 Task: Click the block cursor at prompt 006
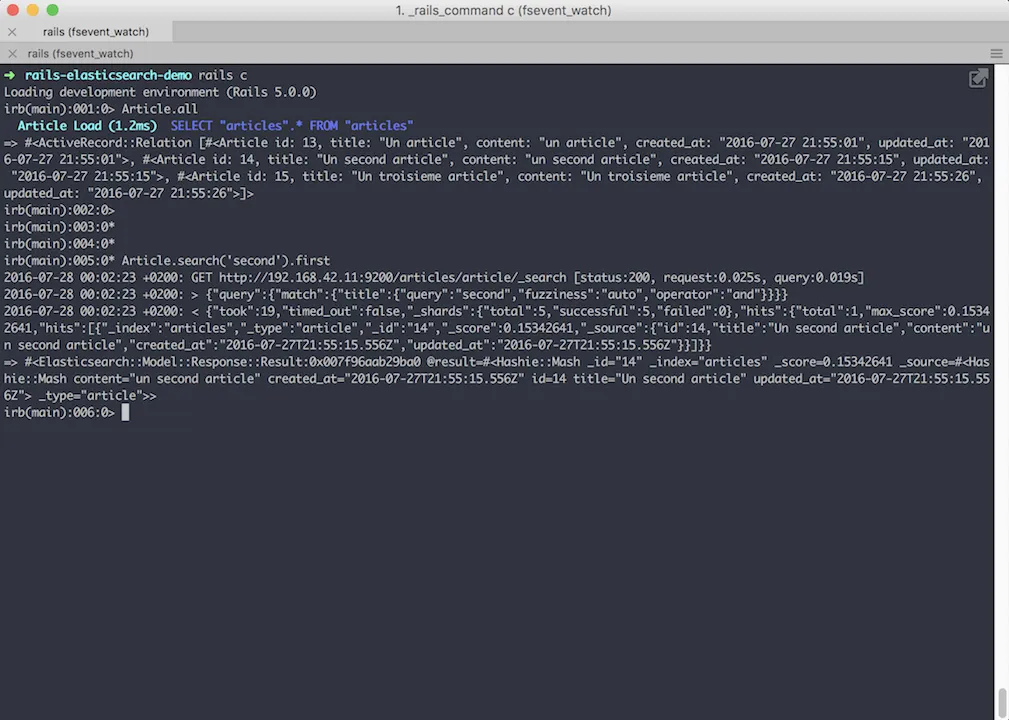pyautogui.click(x=125, y=412)
